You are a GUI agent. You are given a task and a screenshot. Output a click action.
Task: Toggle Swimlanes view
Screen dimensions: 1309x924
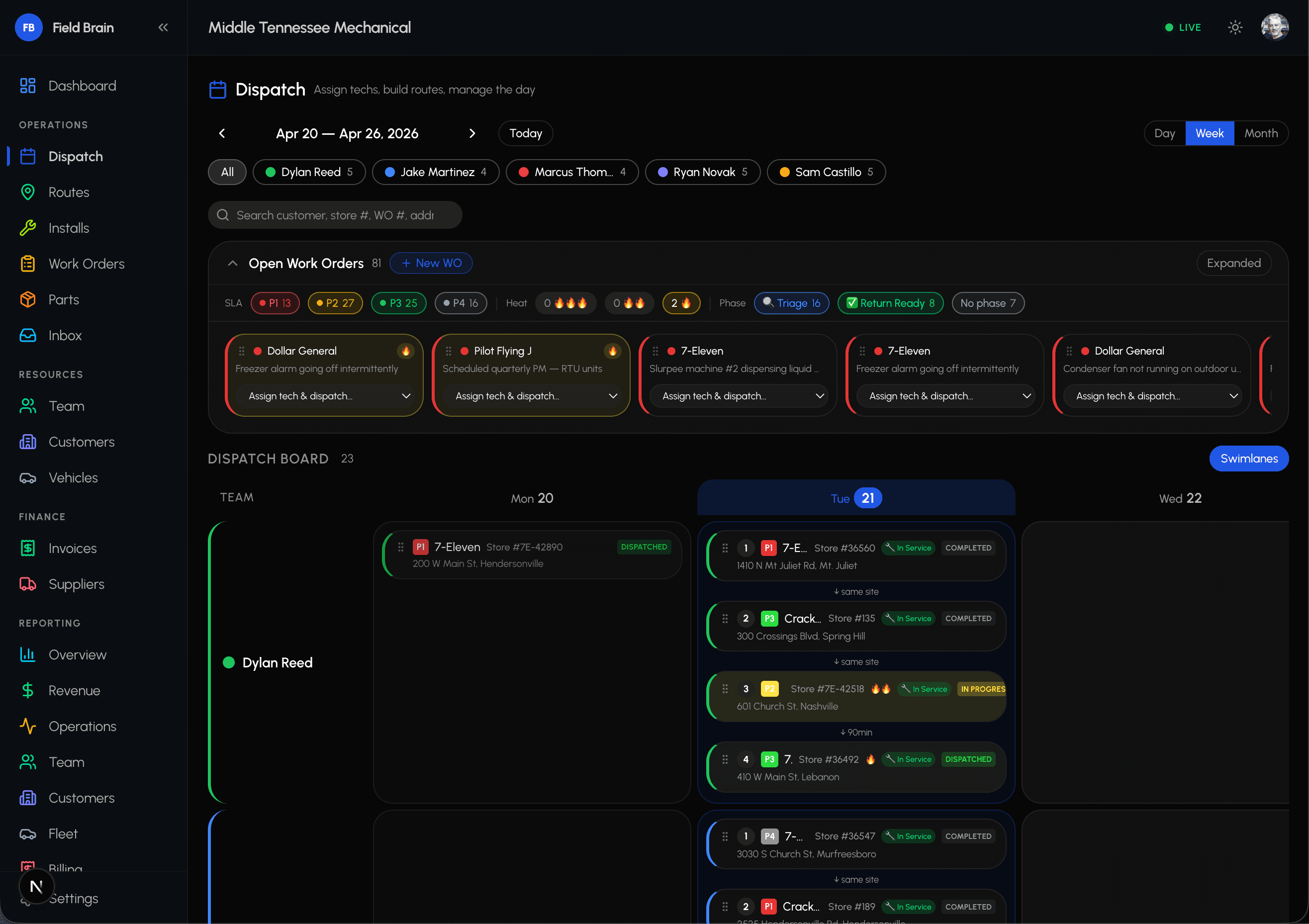1249,459
